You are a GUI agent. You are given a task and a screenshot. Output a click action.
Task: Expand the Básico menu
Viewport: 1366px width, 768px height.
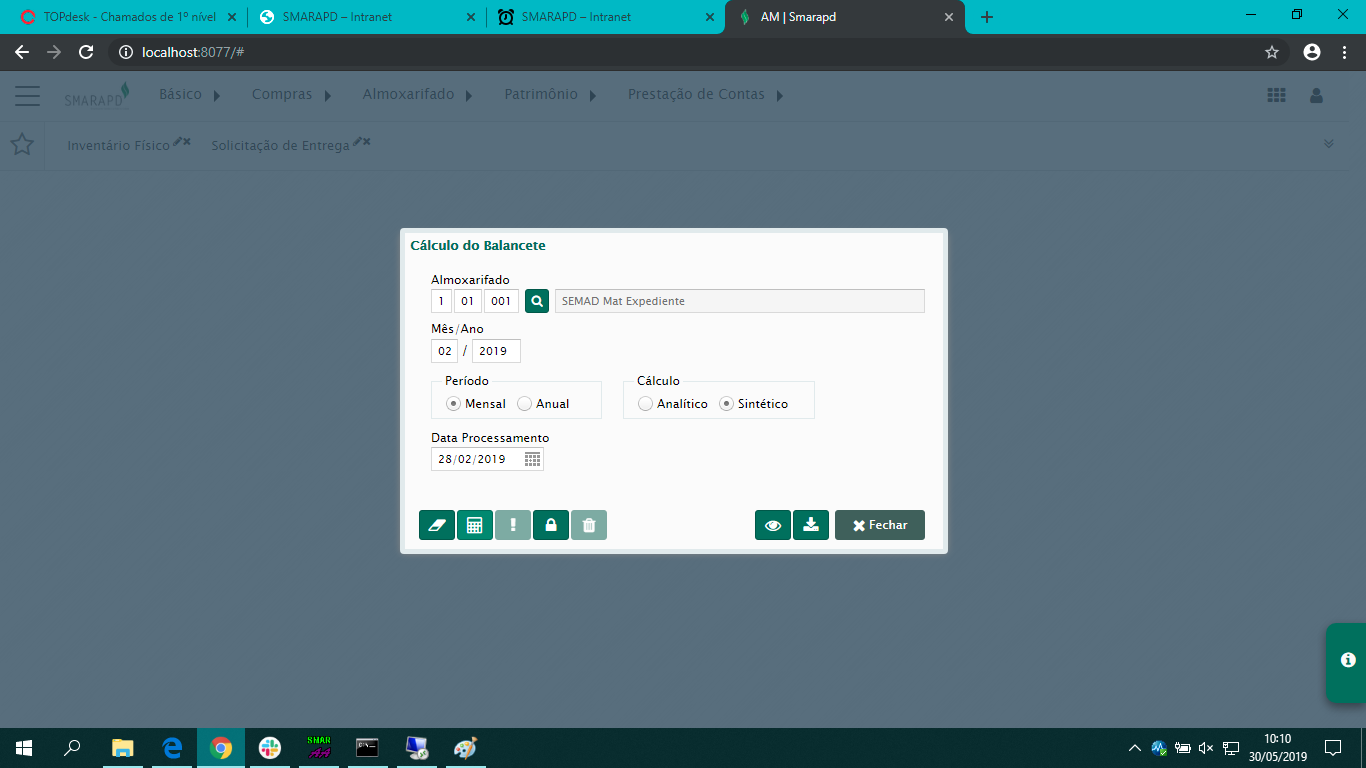click(190, 94)
